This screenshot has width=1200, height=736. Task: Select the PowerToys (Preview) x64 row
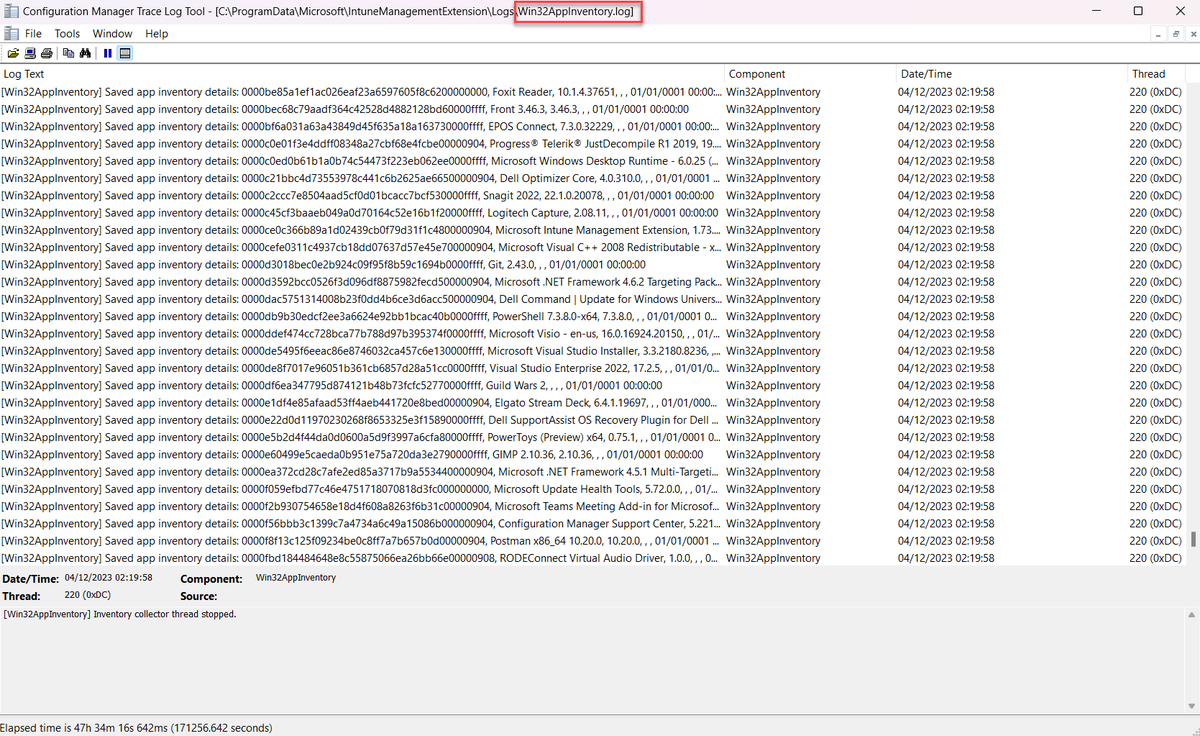tap(594, 437)
